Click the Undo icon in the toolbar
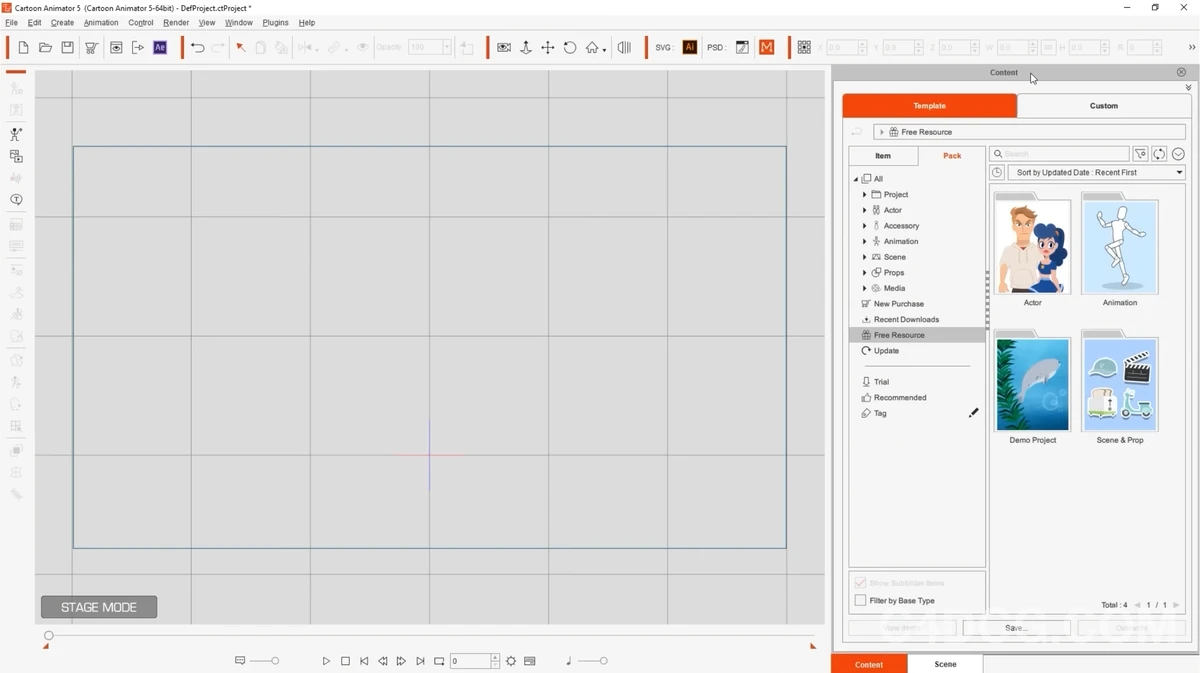The height and width of the screenshot is (673, 1200). tap(197, 47)
